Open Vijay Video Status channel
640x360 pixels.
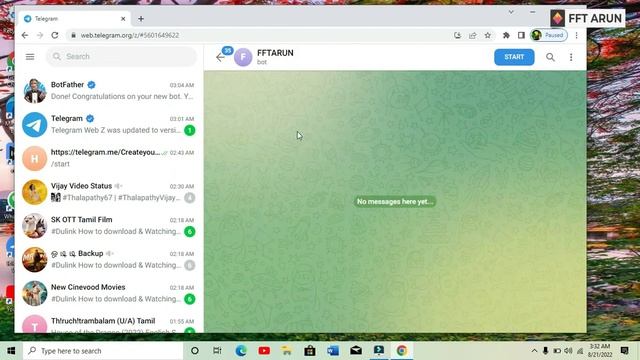click(x=109, y=192)
